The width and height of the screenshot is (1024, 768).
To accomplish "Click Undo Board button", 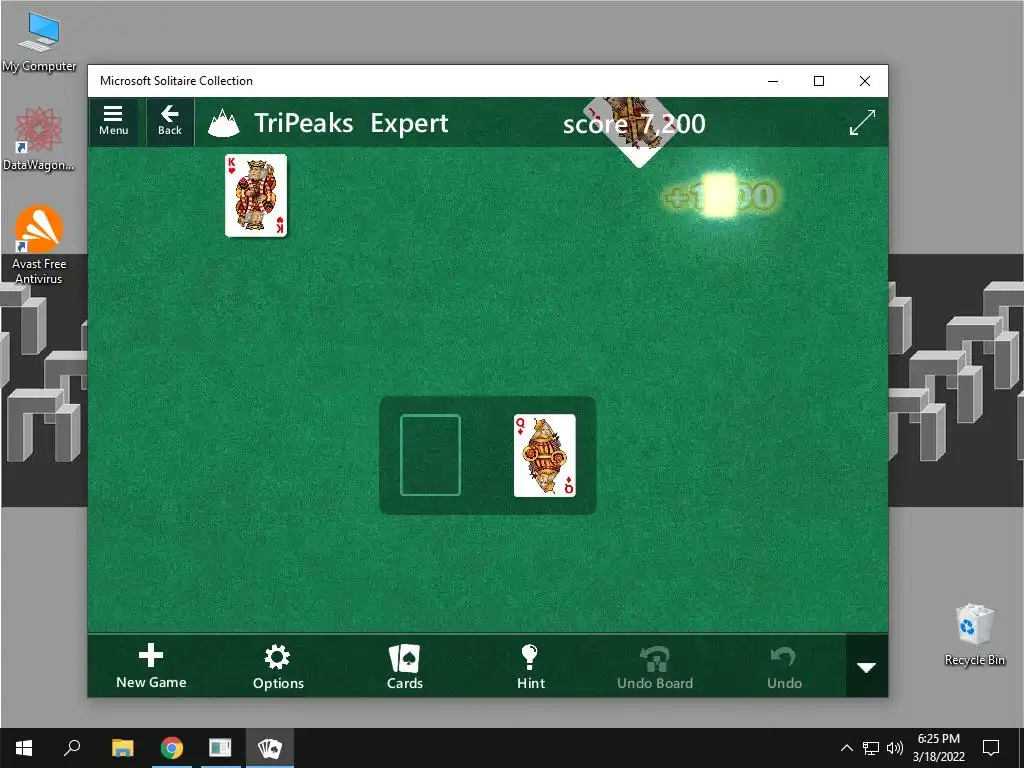I will 655,667.
